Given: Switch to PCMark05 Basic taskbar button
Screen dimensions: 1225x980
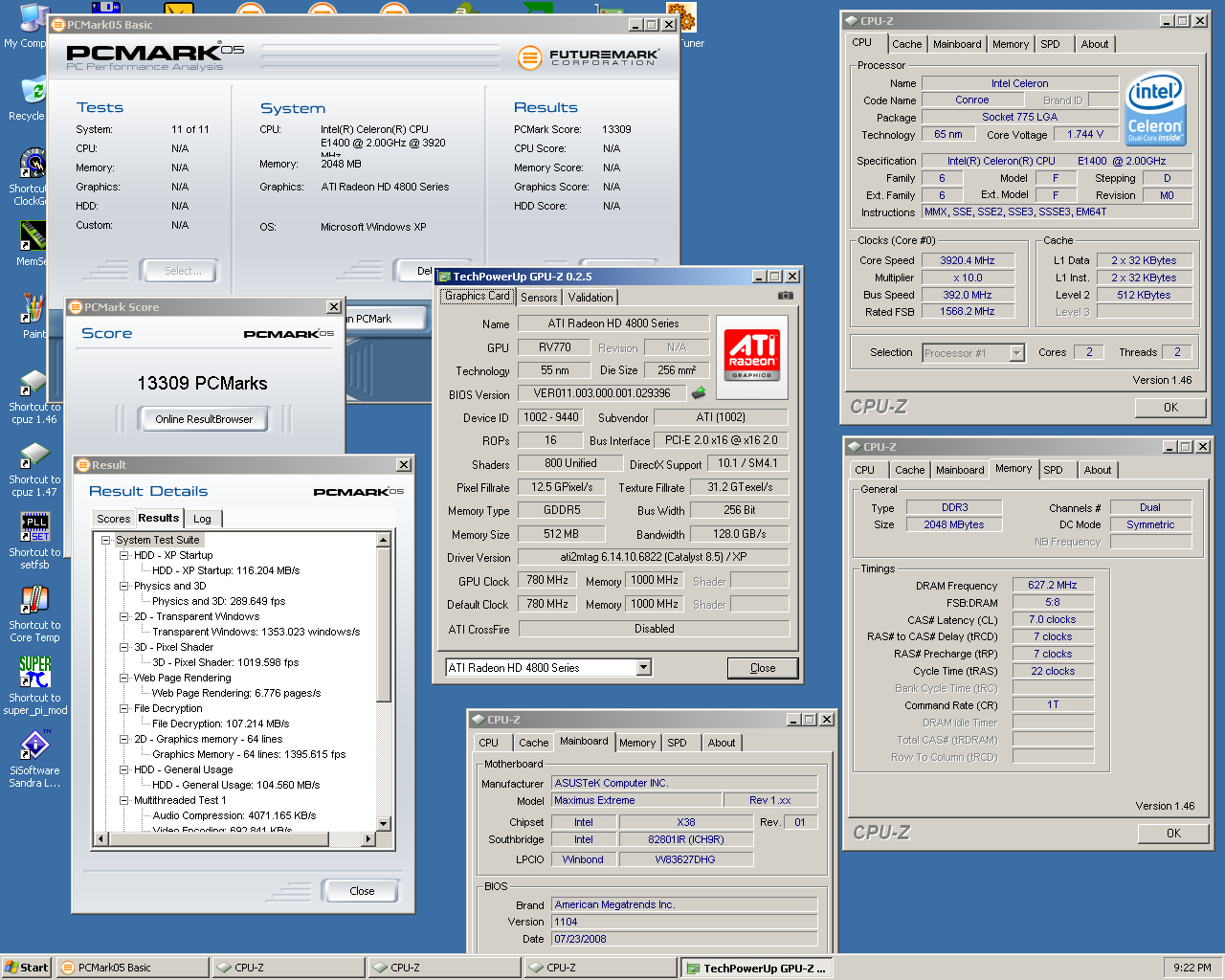Looking at the screenshot, I should pyautogui.click(x=132, y=968).
